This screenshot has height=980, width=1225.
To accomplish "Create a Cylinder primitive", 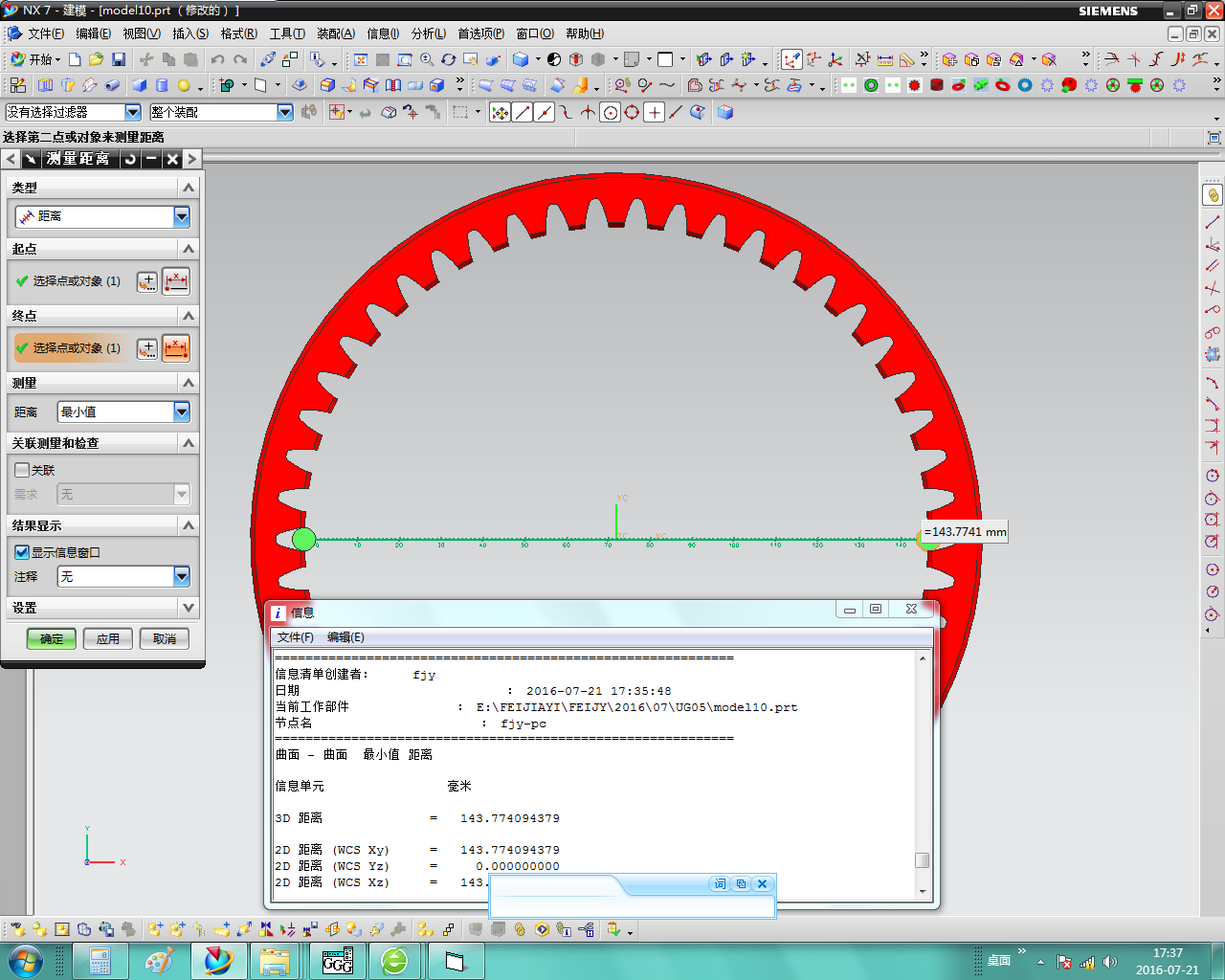I will pyautogui.click(x=162, y=85).
